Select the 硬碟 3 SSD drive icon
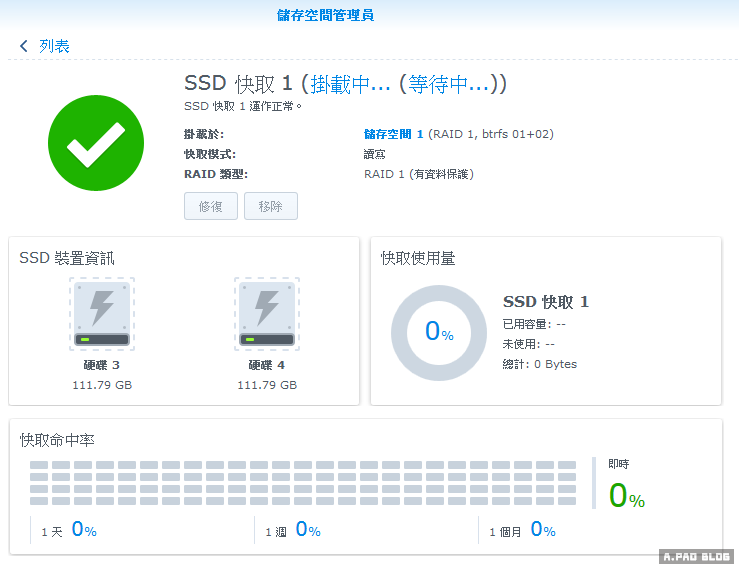The image size is (739, 569). pos(102,314)
